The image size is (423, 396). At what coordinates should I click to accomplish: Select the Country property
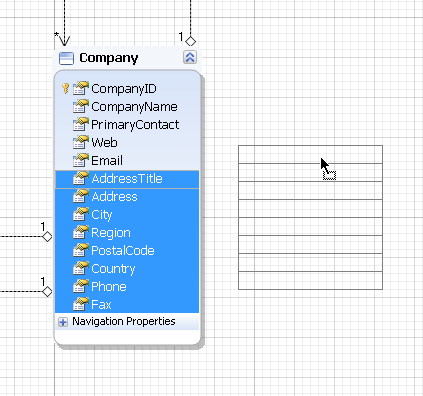tap(127, 269)
